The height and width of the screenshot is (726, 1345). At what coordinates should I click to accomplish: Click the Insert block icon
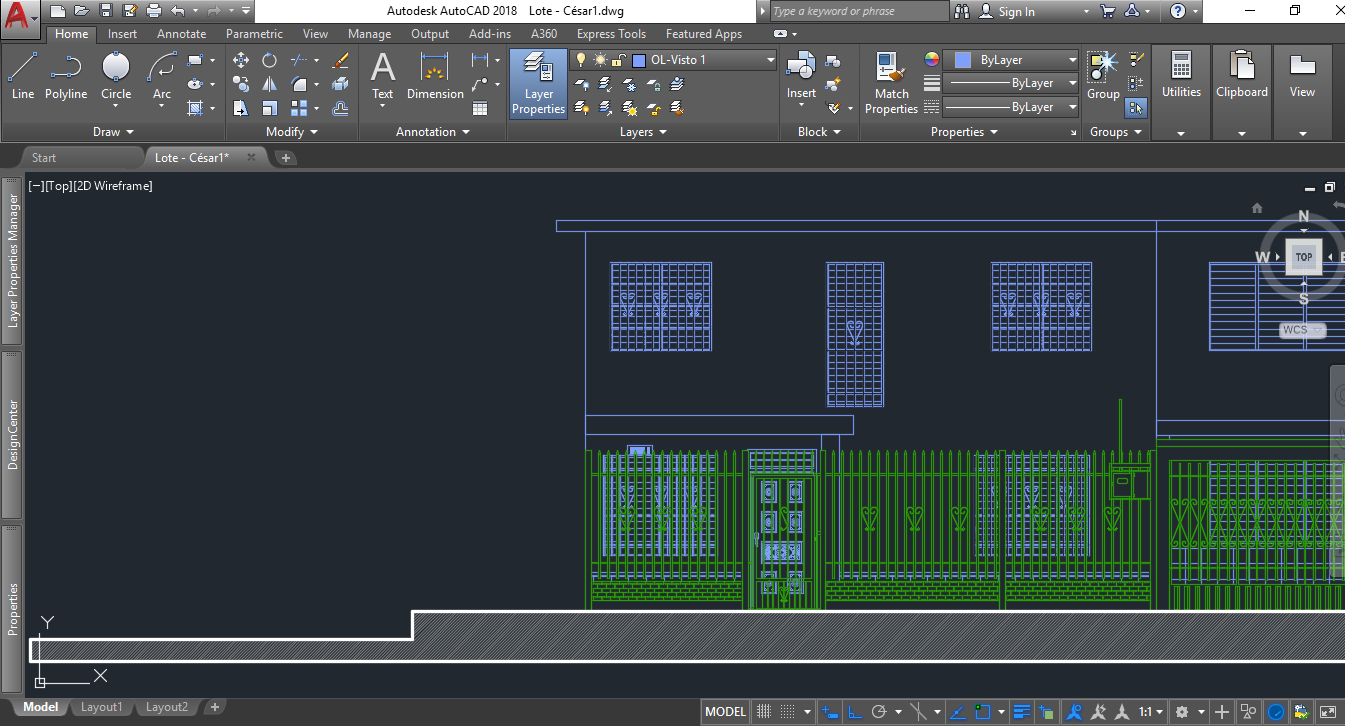(801, 76)
